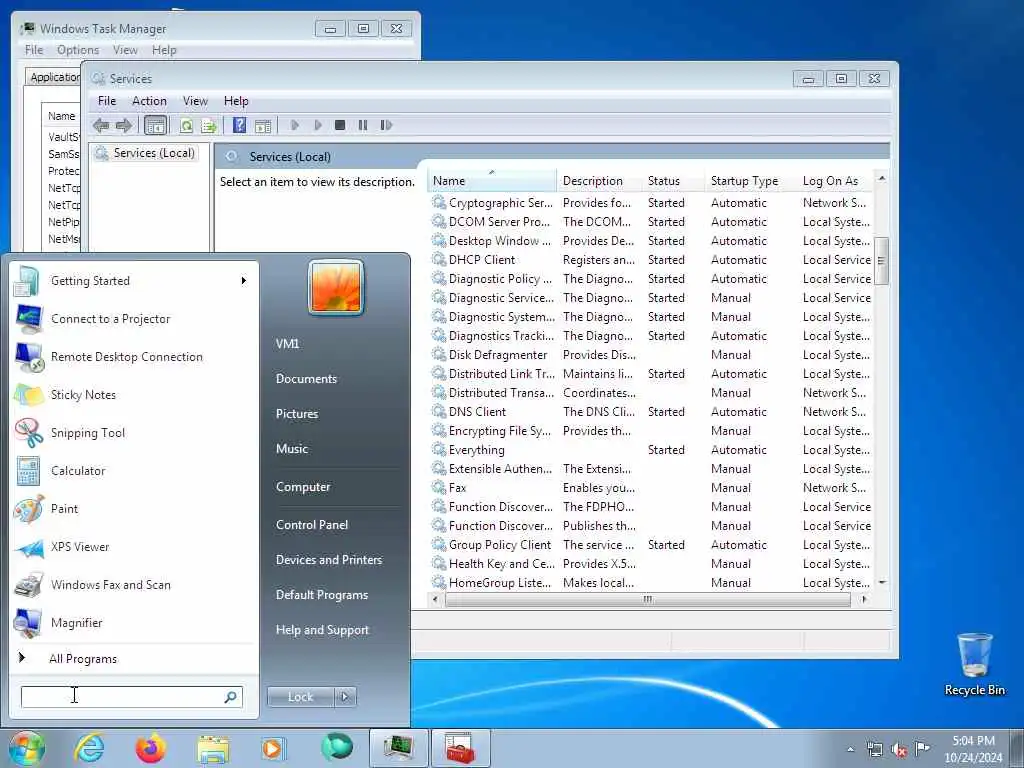Open the View menu in Services

click(195, 101)
